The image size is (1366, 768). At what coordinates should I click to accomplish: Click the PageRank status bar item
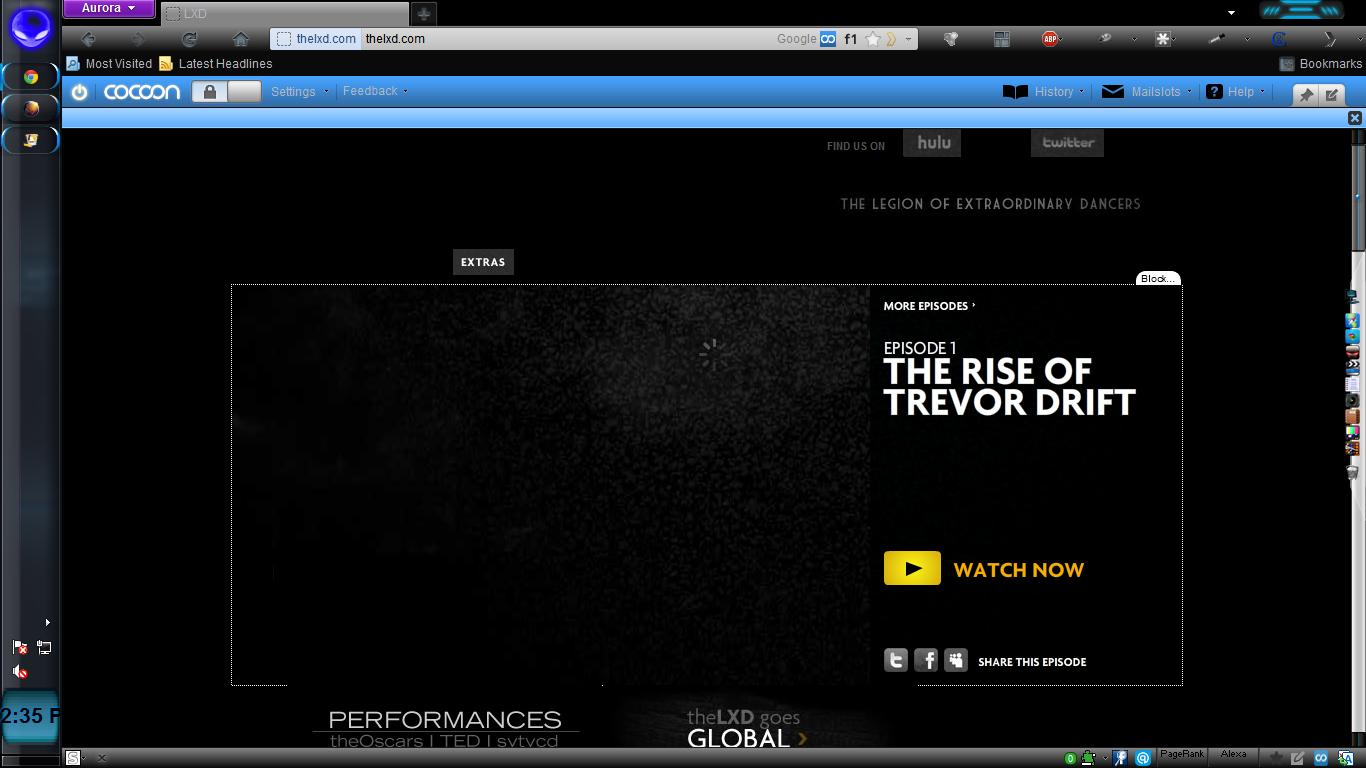1182,756
